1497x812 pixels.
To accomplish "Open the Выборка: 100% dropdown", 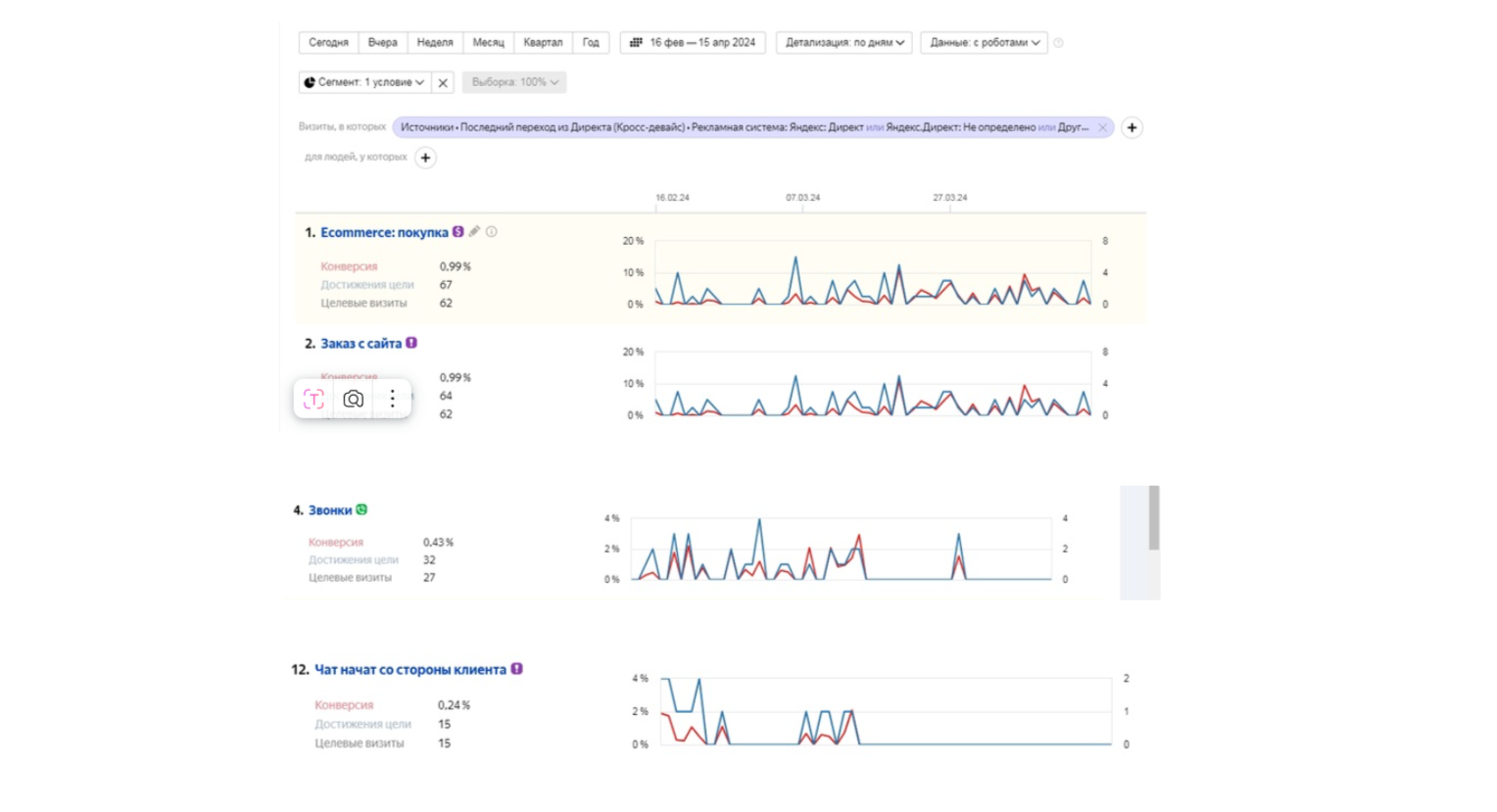I will pos(514,83).
